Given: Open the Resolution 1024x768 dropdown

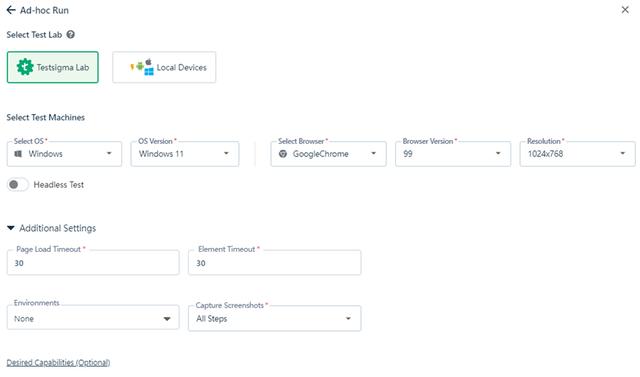Looking at the screenshot, I should point(577,154).
